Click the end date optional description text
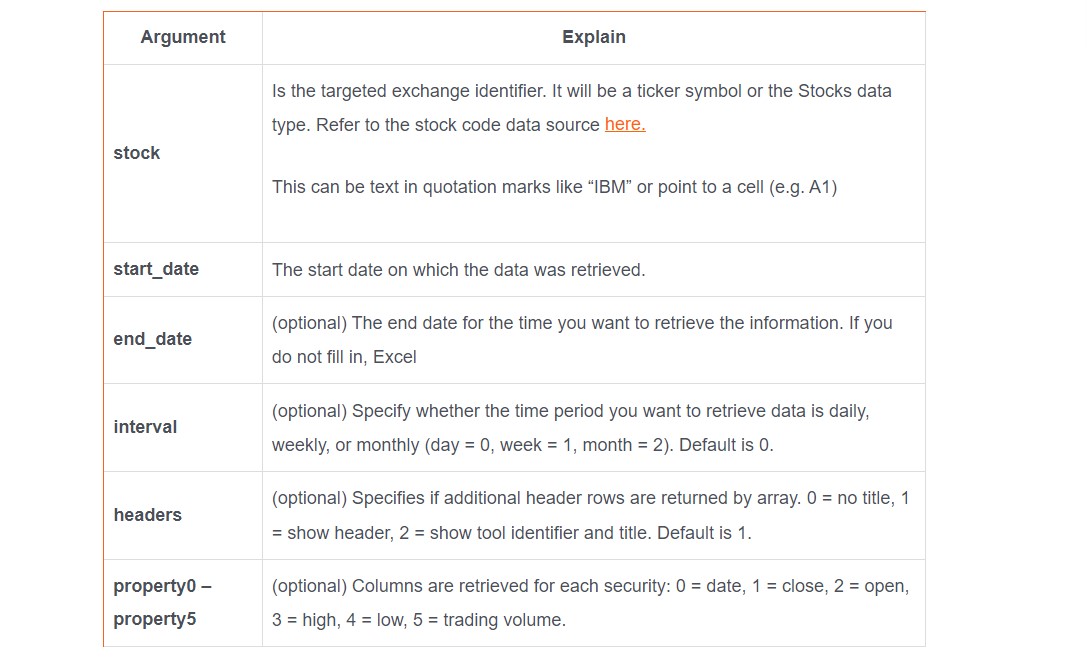Image resolution: width=1087 pixels, height=662 pixels. 582,340
